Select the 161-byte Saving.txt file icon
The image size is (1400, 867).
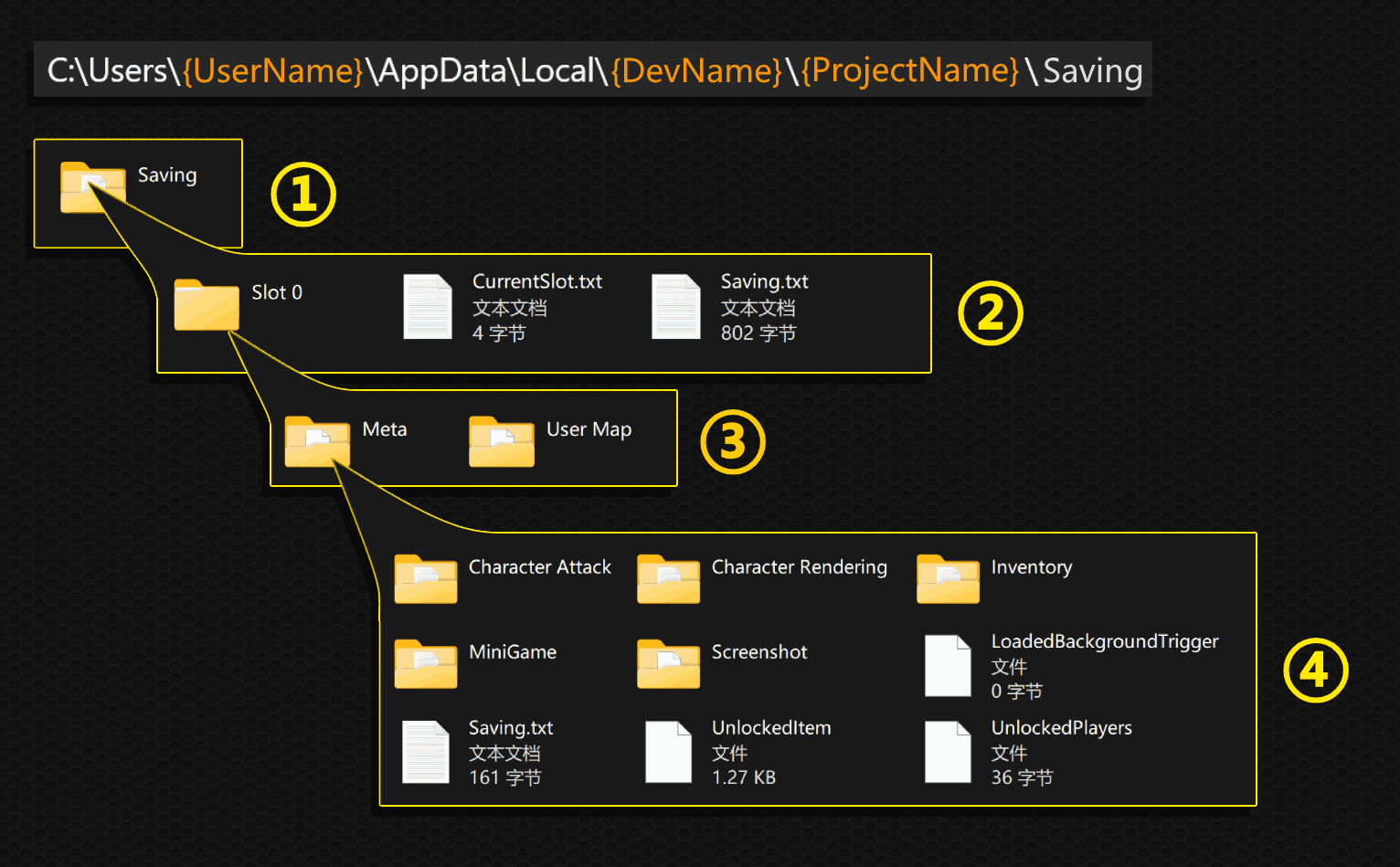(x=426, y=753)
